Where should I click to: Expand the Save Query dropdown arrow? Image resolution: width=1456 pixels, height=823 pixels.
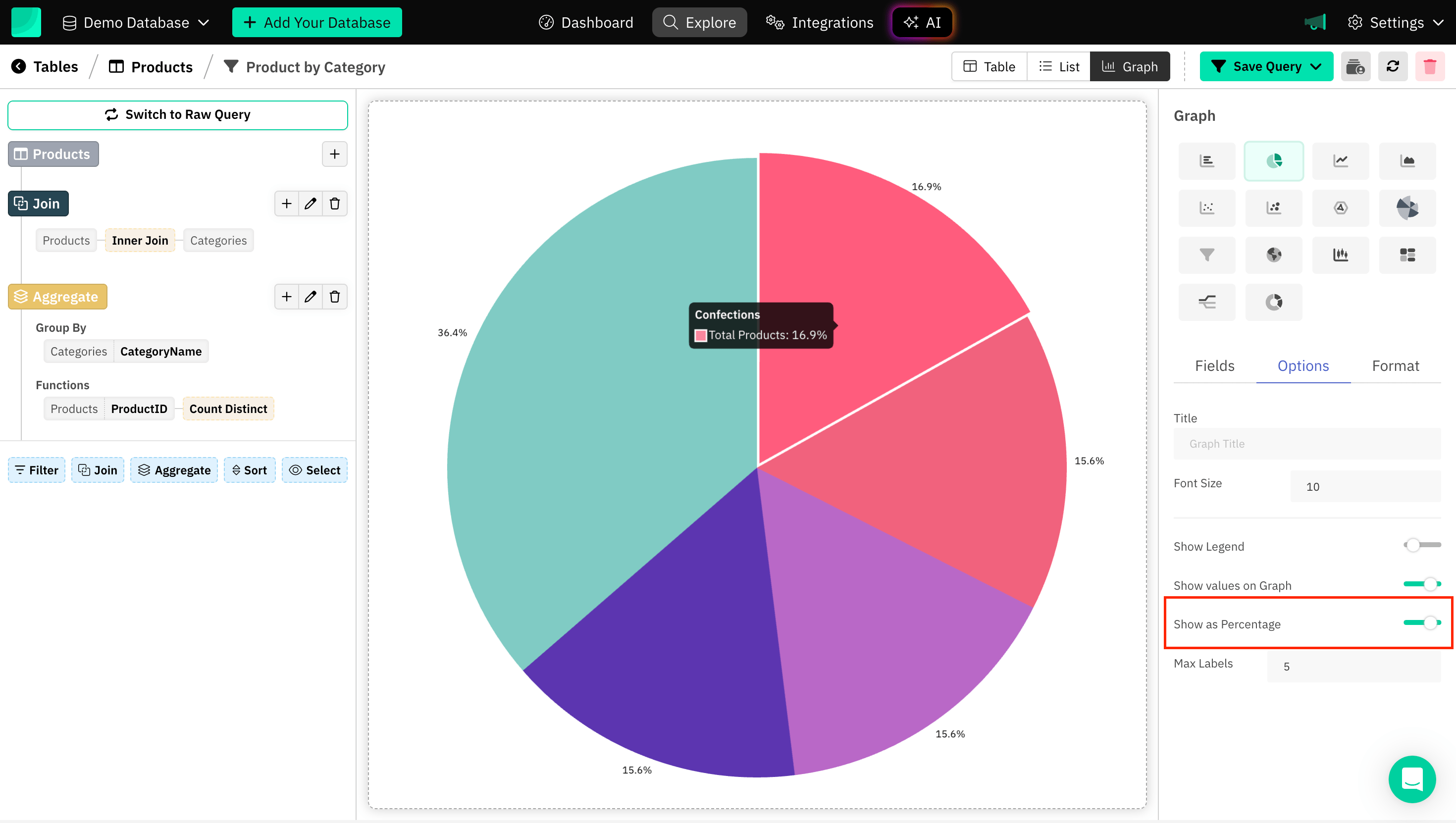pos(1317,66)
